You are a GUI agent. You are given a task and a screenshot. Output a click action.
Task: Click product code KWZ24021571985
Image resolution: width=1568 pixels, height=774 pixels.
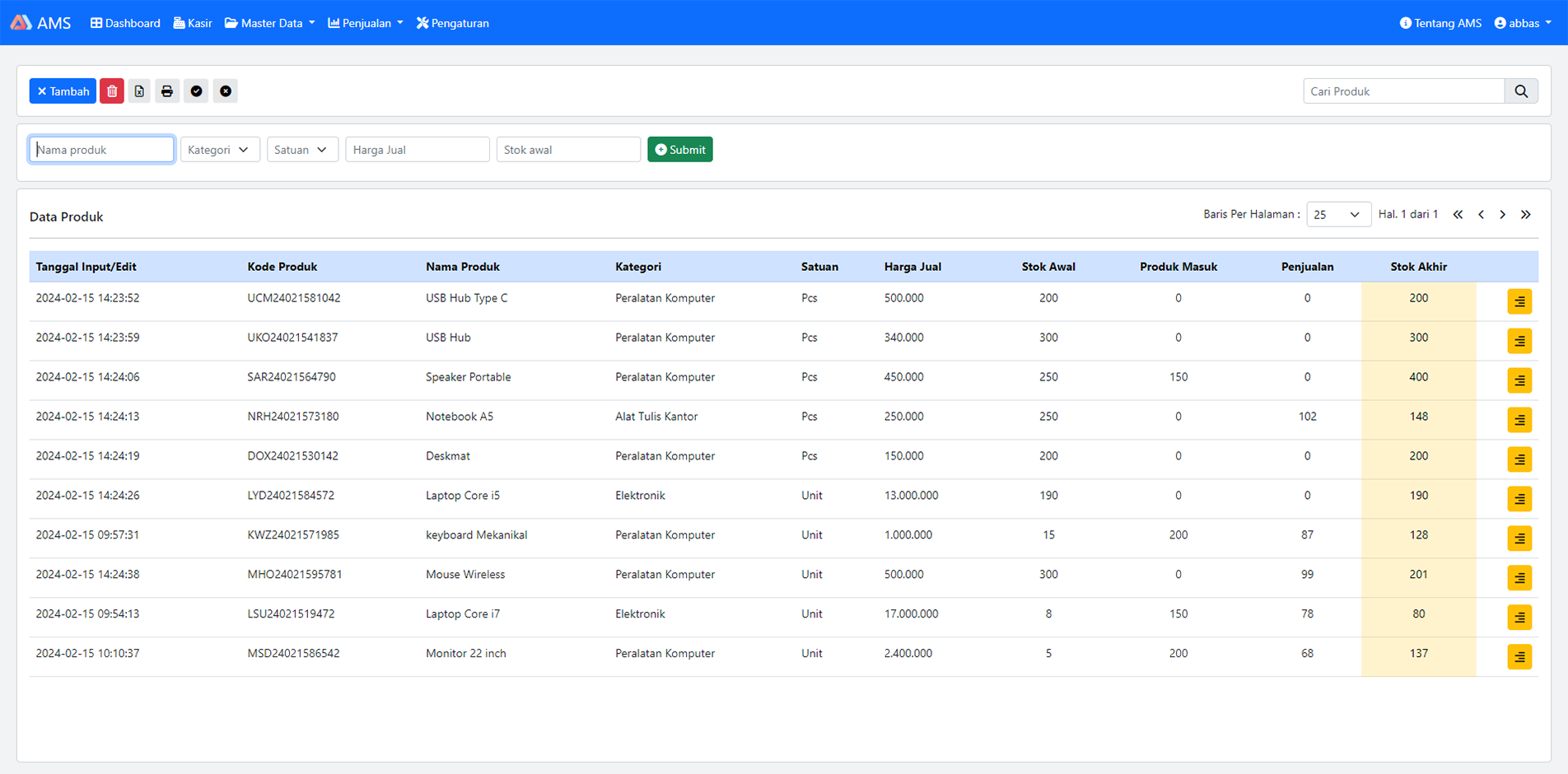[293, 535]
